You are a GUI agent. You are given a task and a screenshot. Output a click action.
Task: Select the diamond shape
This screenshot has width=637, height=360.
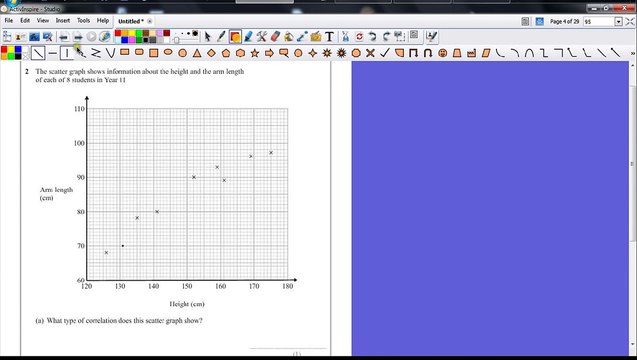(x=211, y=53)
